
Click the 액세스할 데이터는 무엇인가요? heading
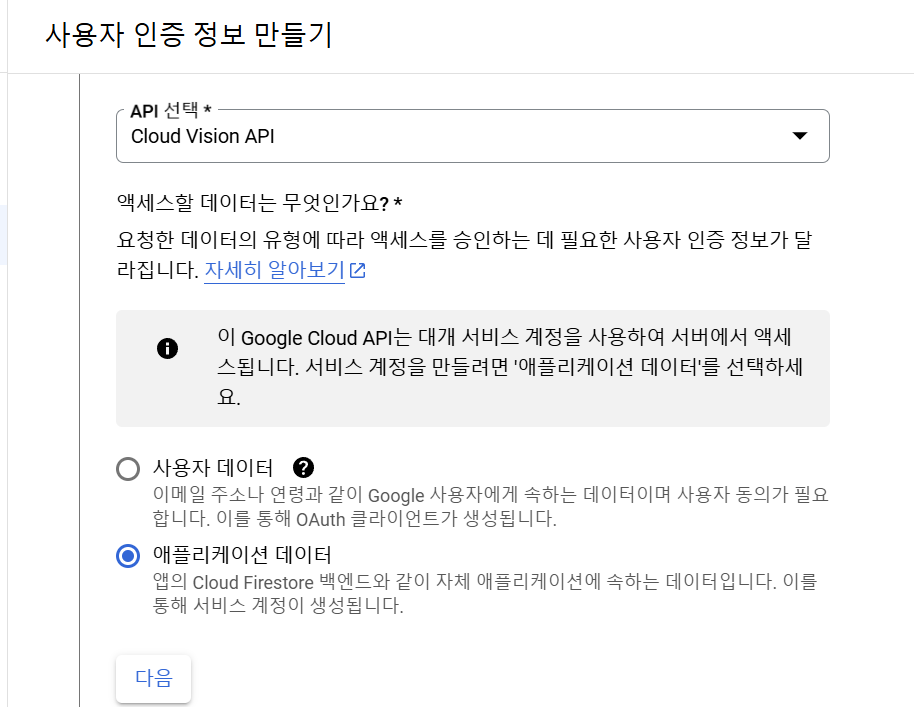coord(259,203)
